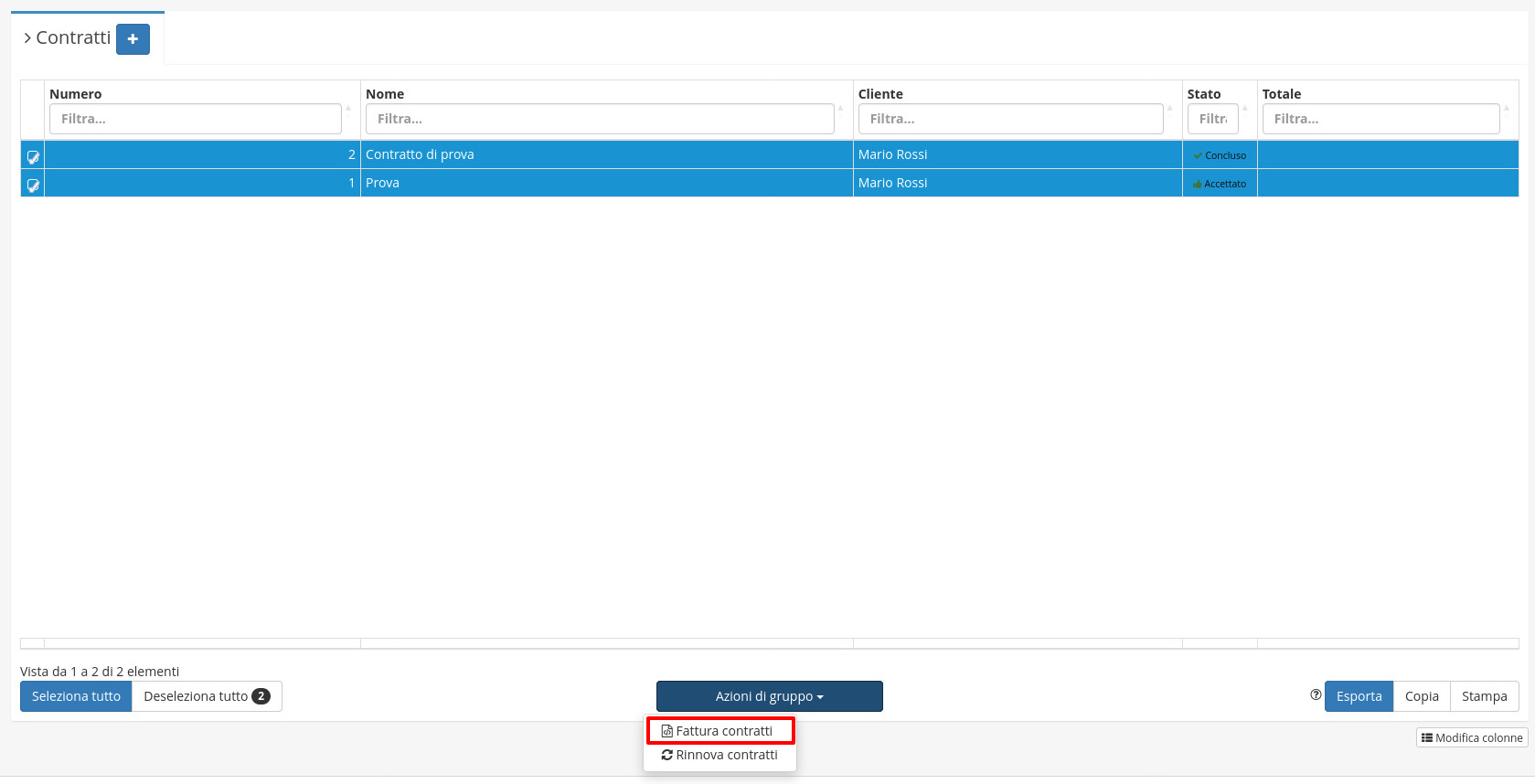Sort by the Numero column arrow

(348, 108)
